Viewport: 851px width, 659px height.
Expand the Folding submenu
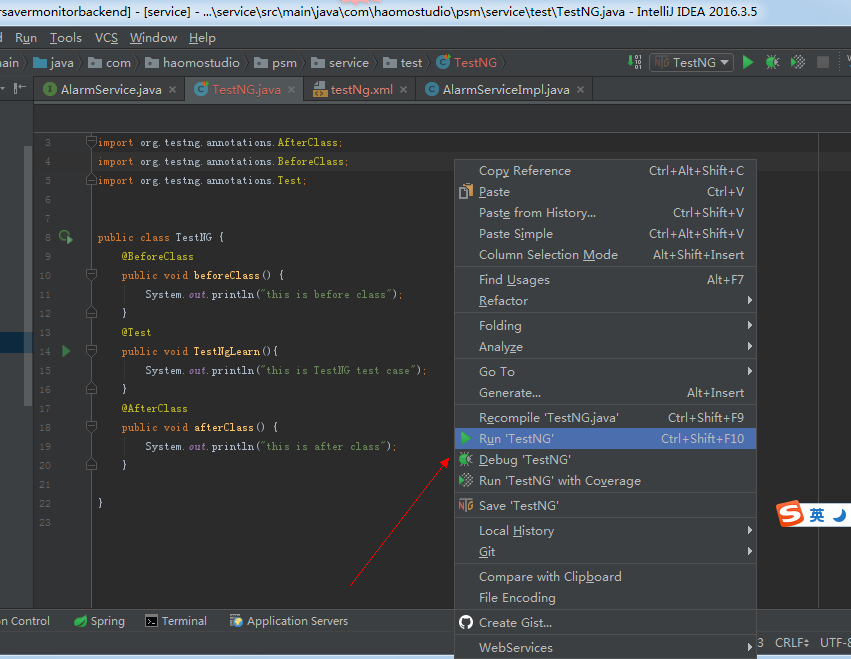pos(605,326)
